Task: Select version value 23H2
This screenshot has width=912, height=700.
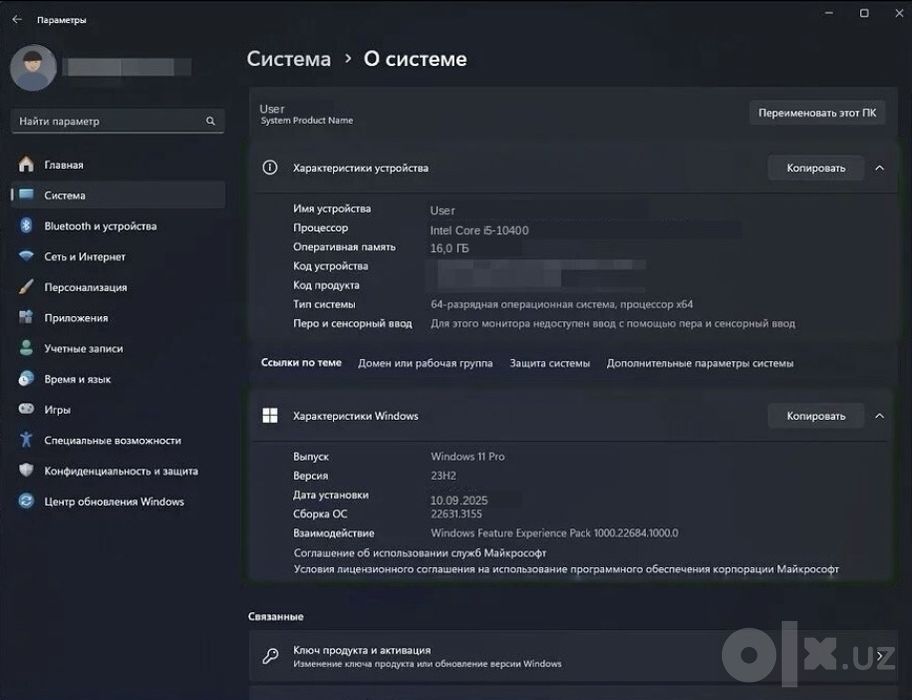Action: pos(443,476)
